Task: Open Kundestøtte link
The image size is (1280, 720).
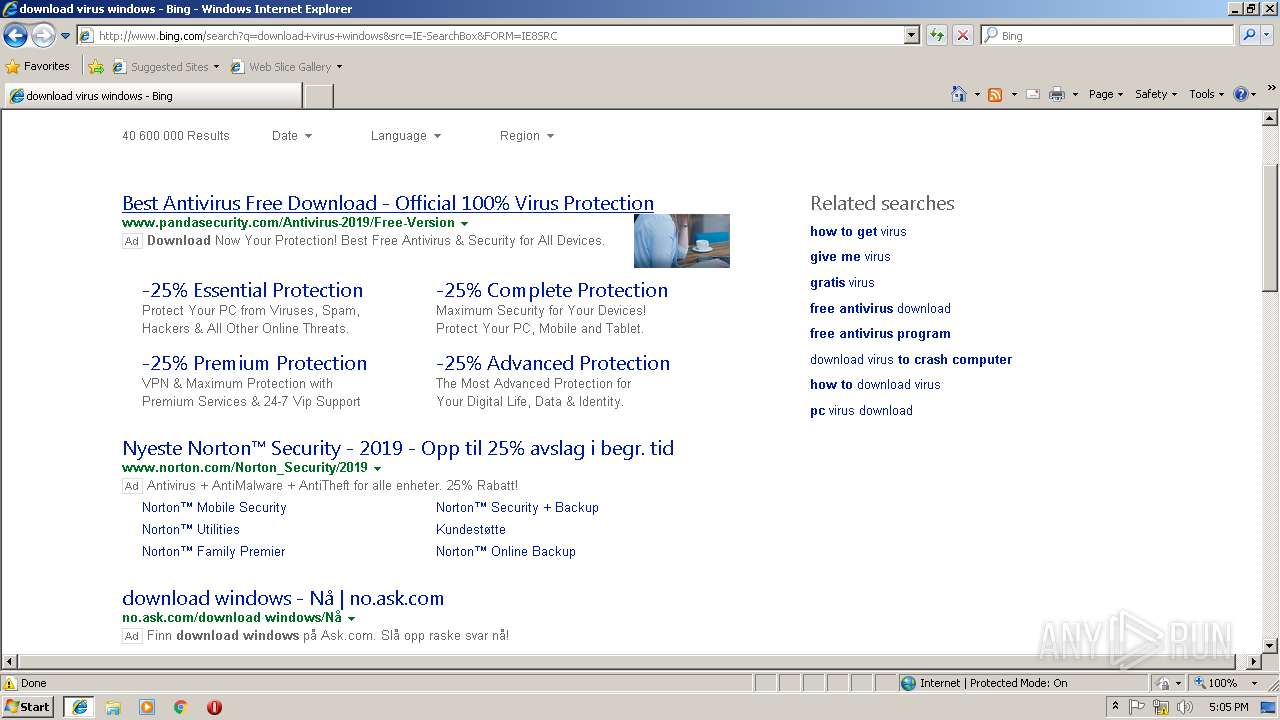Action: point(471,529)
